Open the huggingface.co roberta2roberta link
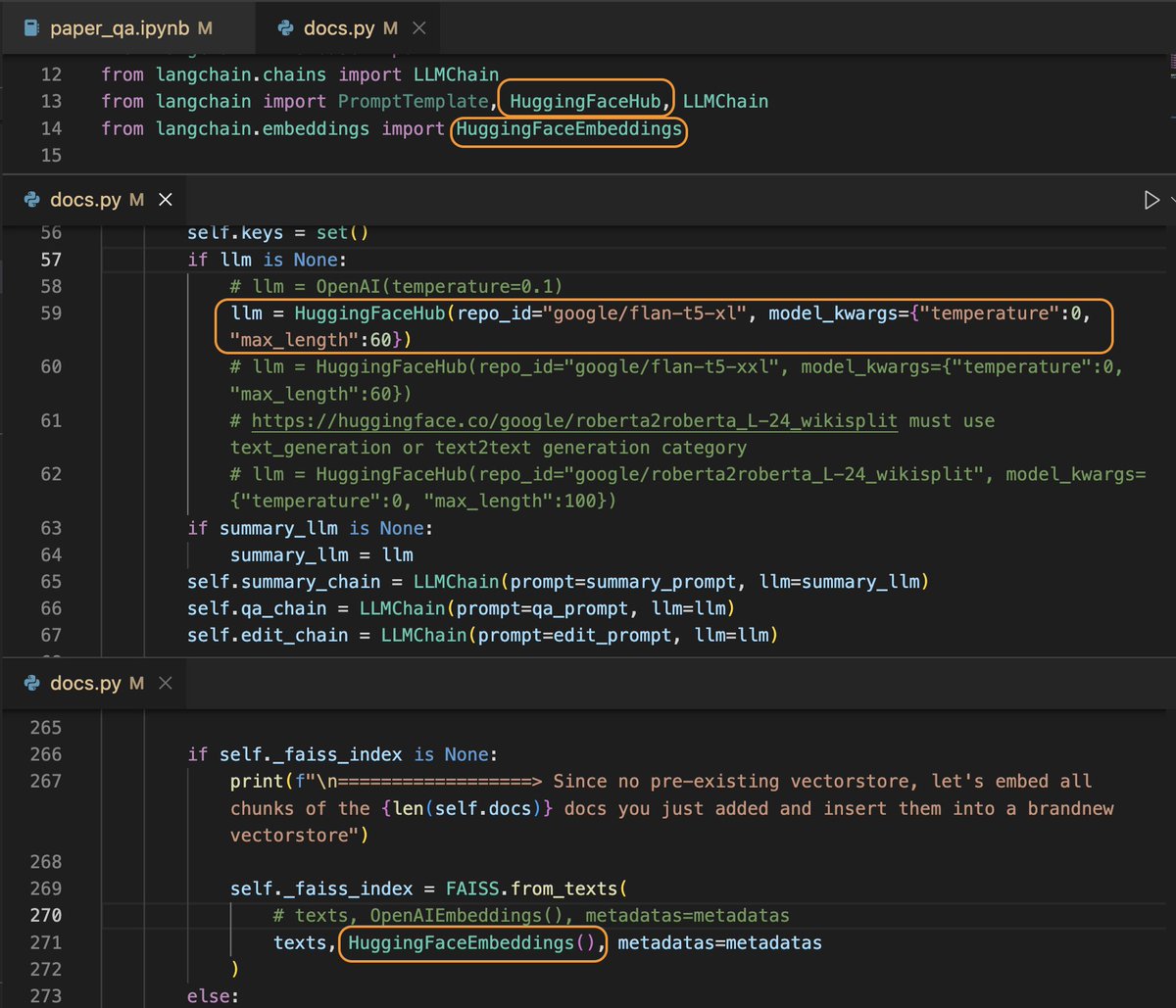This screenshot has width=1176, height=1008. coord(574,420)
